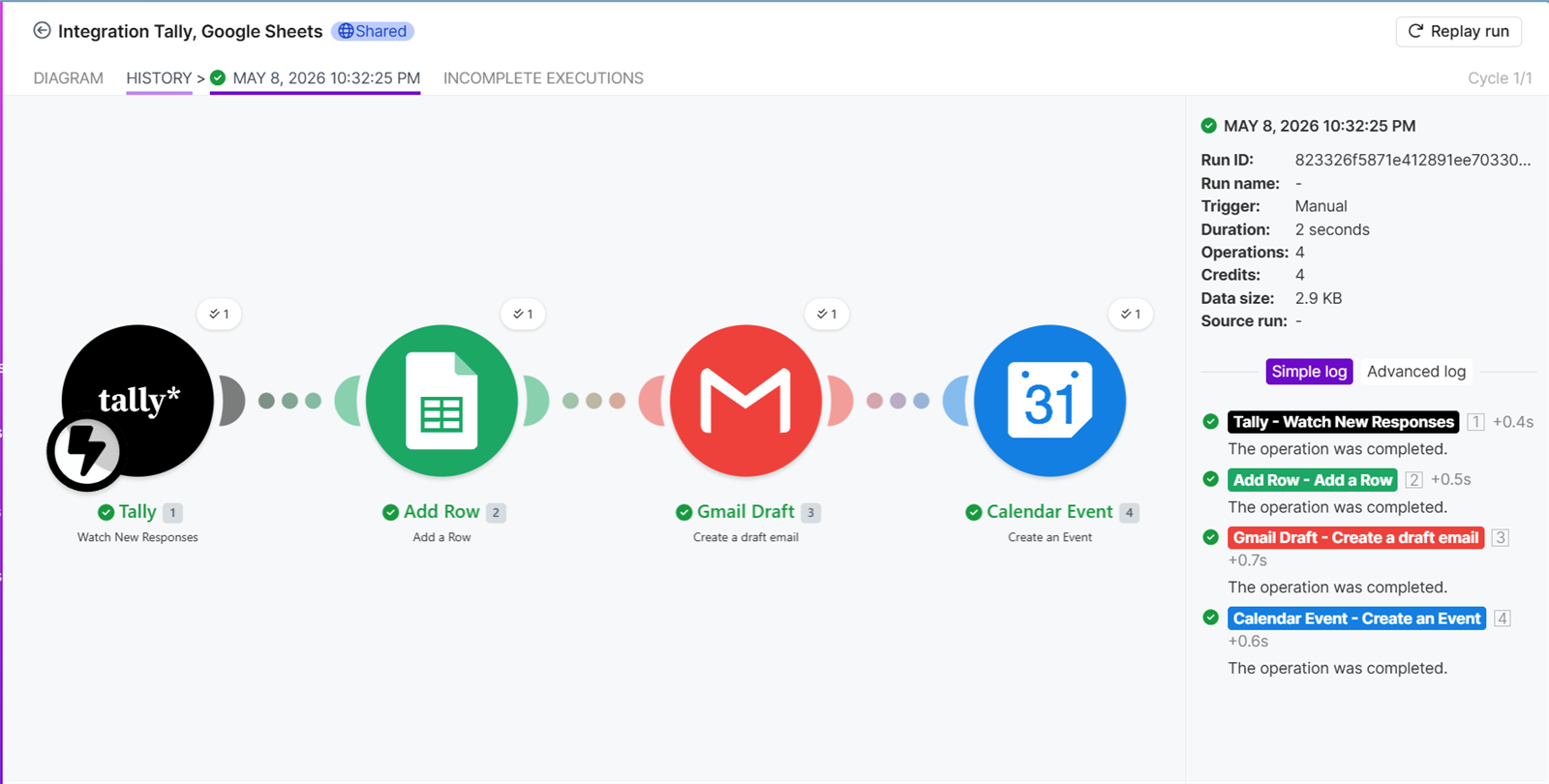Click the Replay run button
This screenshot has height=784, width=1549.
click(x=1458, y=31)
